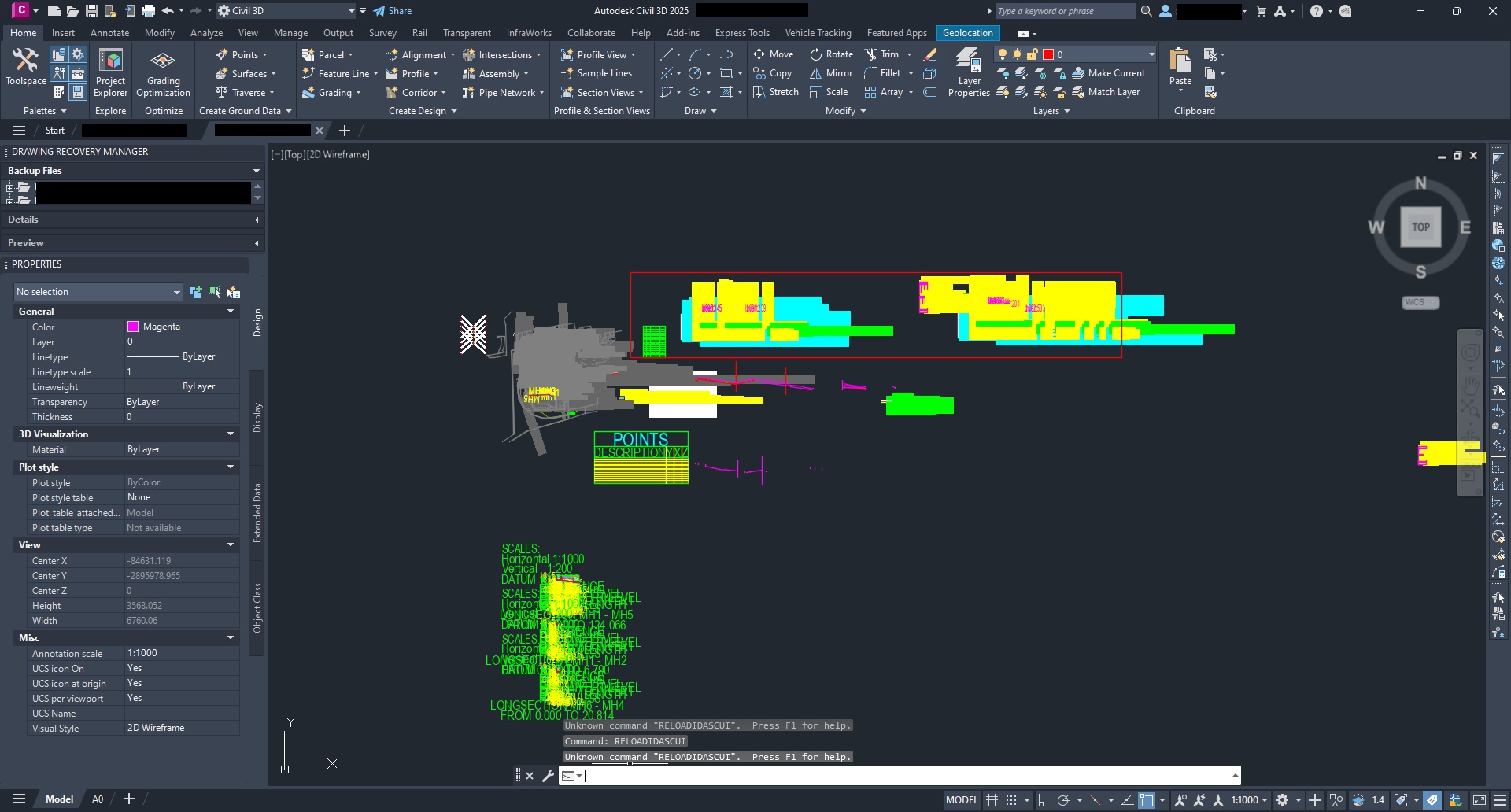1511x812 pixels.
Task: Open Grading Optimization
Action: click(162, 71)
